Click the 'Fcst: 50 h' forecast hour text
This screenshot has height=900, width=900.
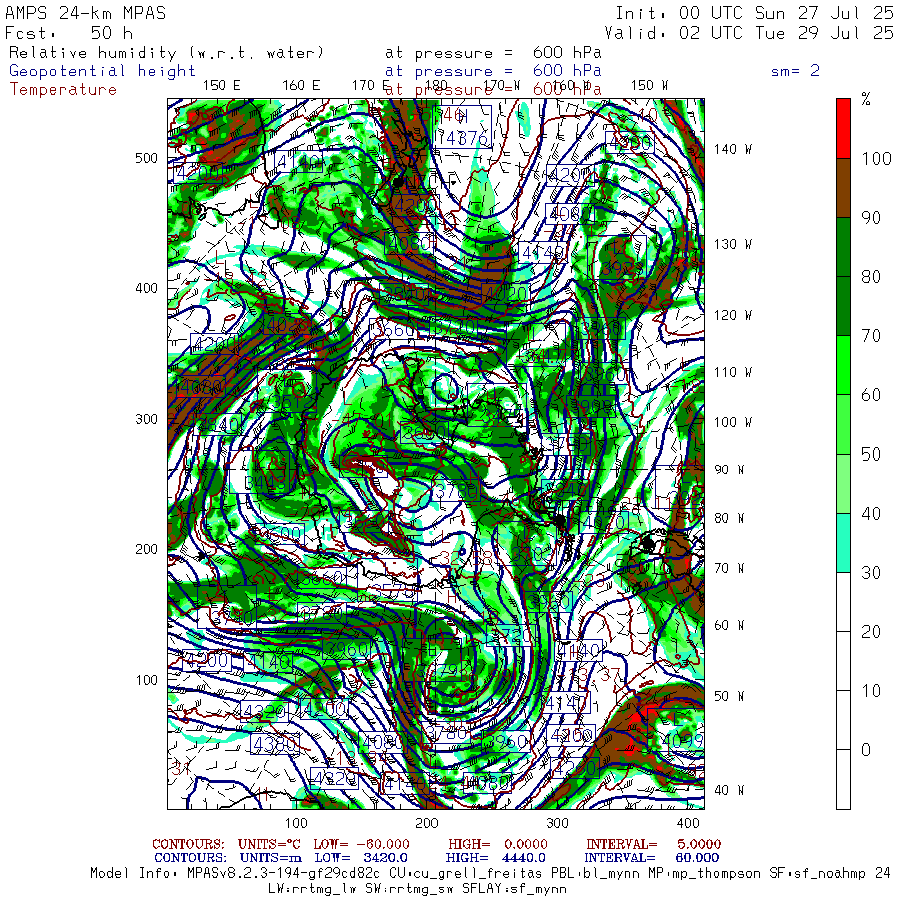(68, 33)
